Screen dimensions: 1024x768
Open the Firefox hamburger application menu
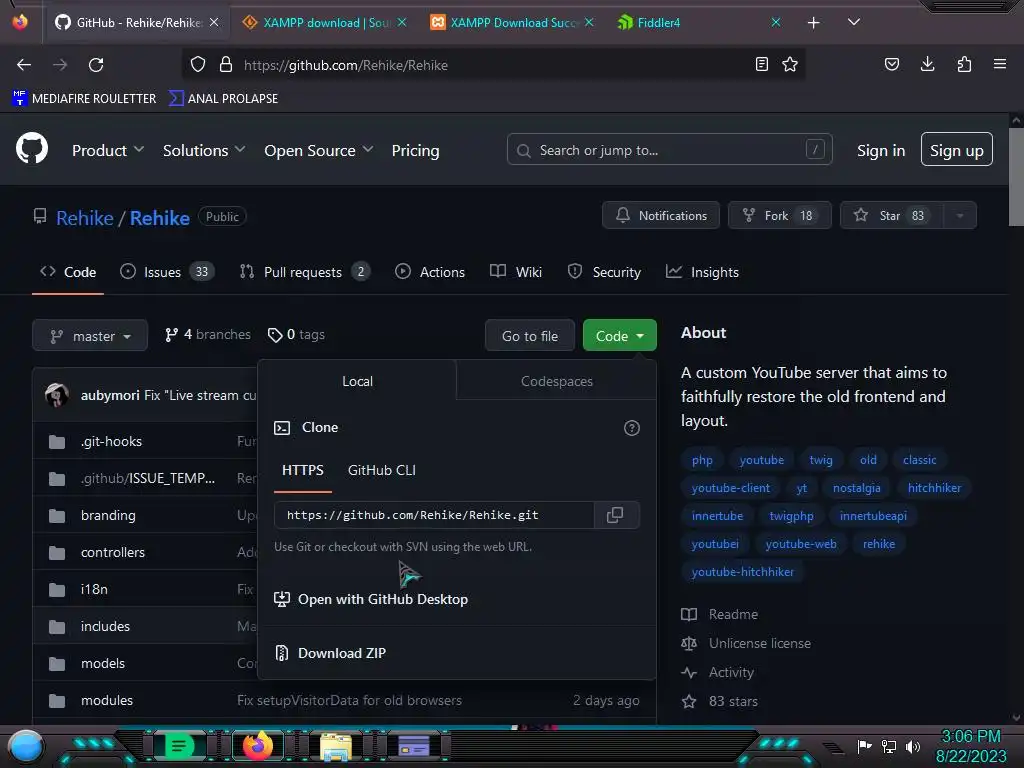[1000, 64]
